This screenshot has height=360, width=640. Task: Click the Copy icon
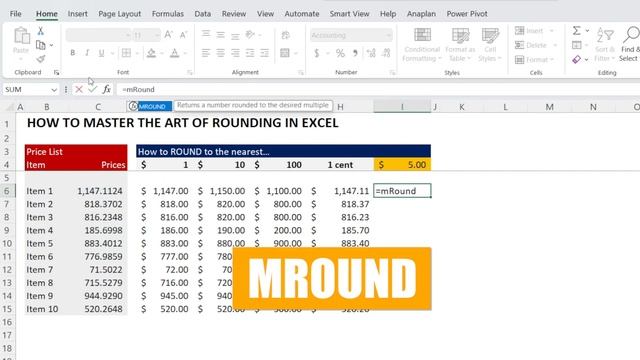(x=40, y=45)
